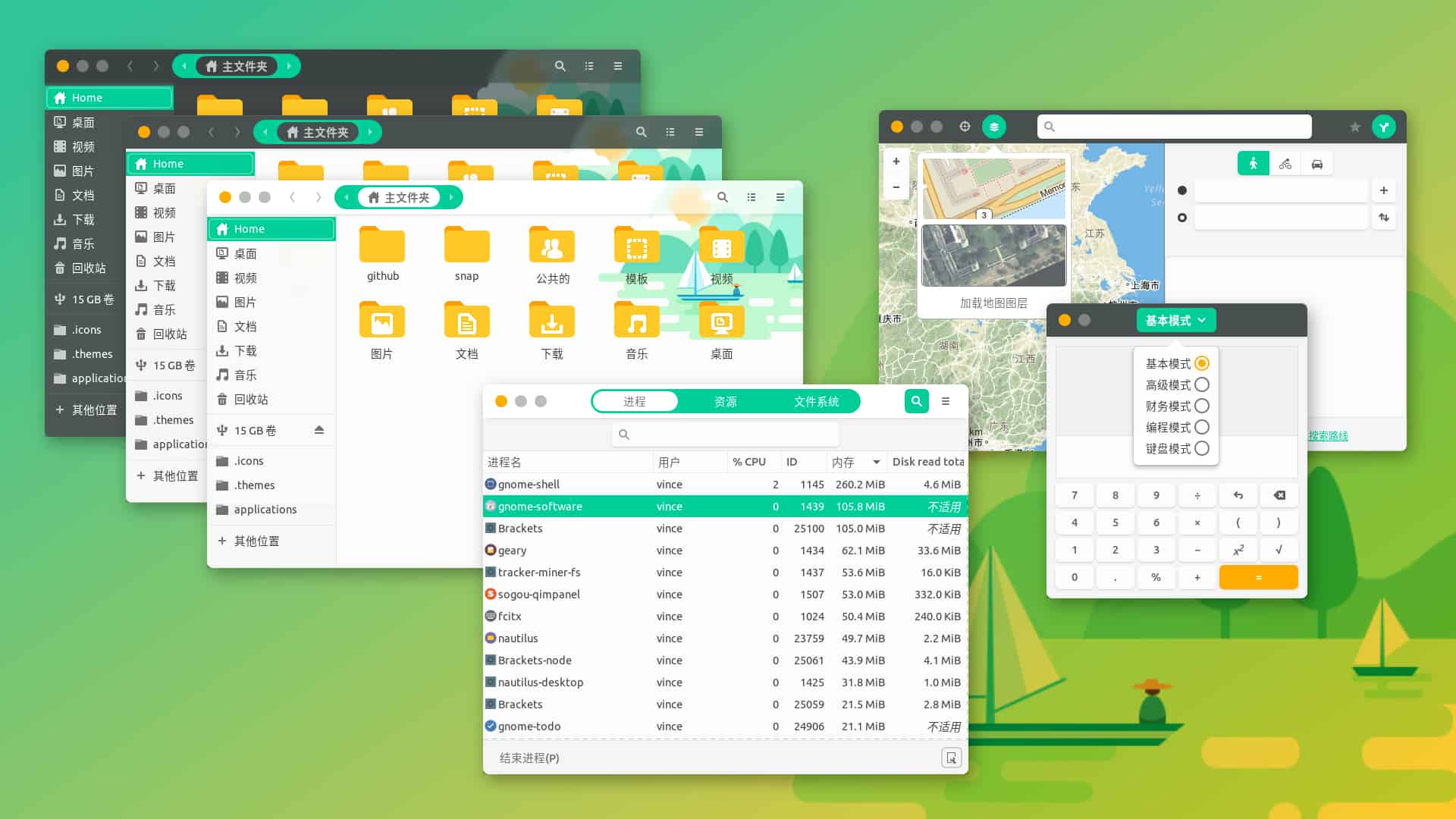Click search button in system monitor header
Viewport: 1456px width, 819px height.
tap(917, 401)
